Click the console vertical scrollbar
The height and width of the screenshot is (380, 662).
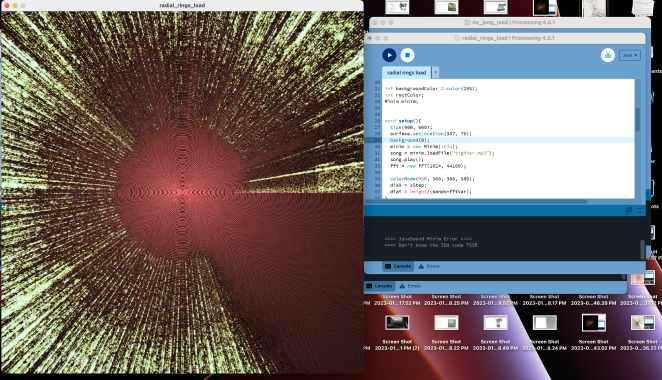coord(643,249)
